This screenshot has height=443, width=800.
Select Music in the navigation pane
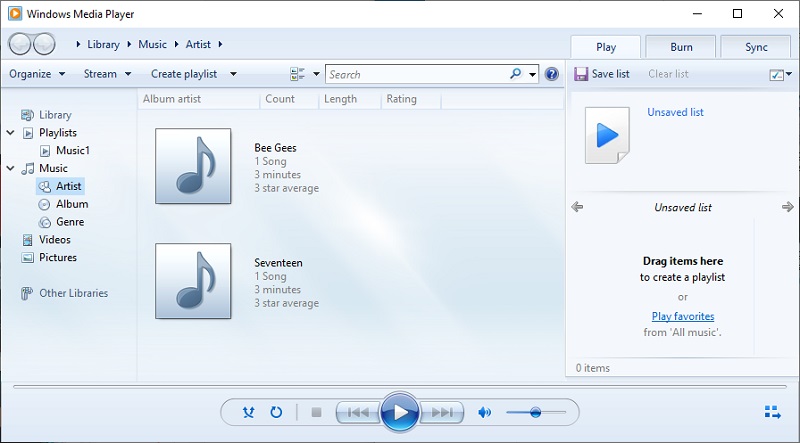tap(53, 168)
